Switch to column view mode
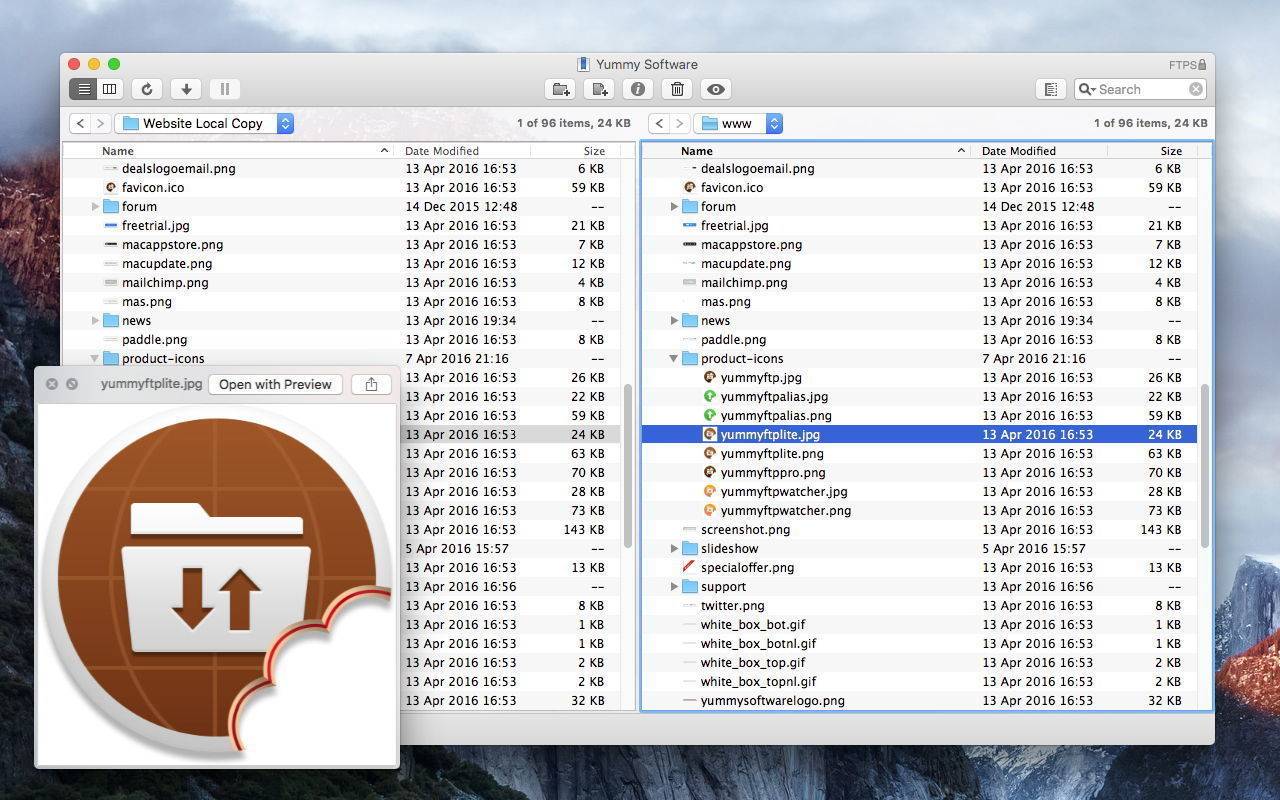The height and width of the screenshot is (800, 1280). click(110, 89)
